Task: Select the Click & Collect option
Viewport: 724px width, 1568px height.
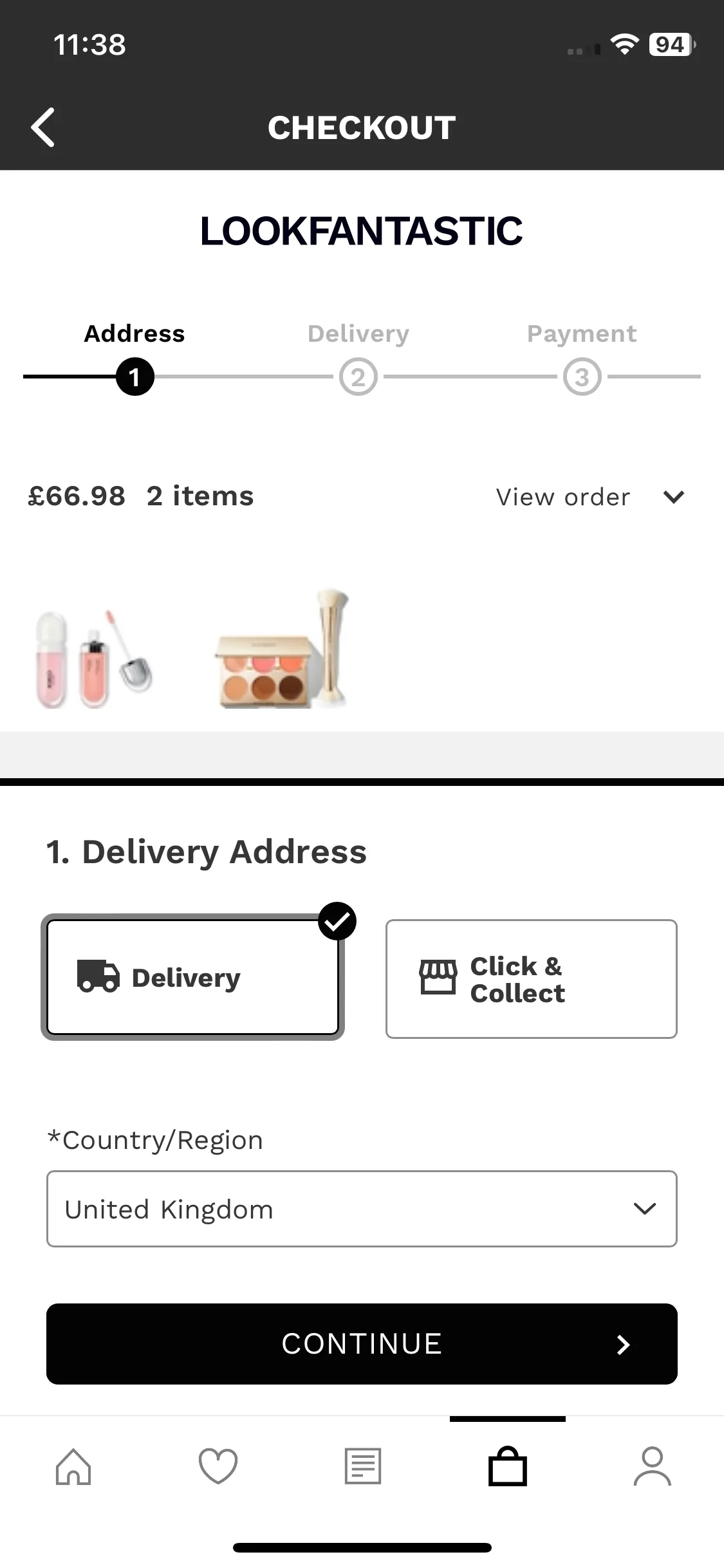Action: 531,979
